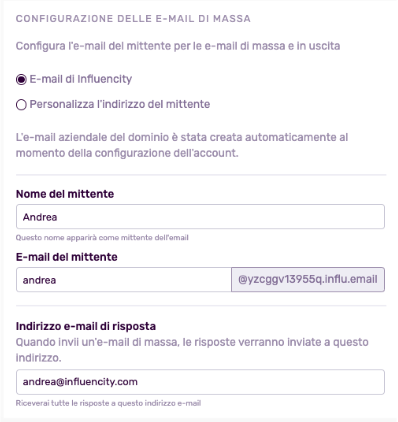Click the E-mail del mittente label
This screenshot has height=422, width=398.
(67, 257)
